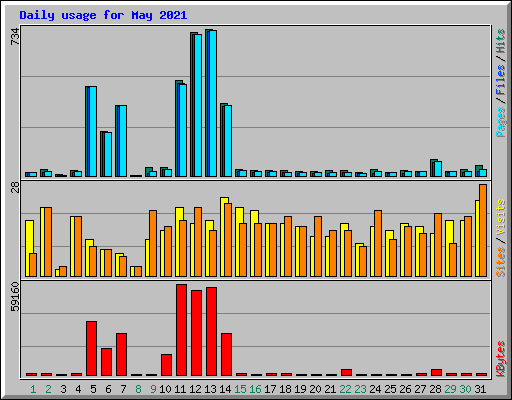Click day 1 on the x-axis
512x400 pixels.
33,389
